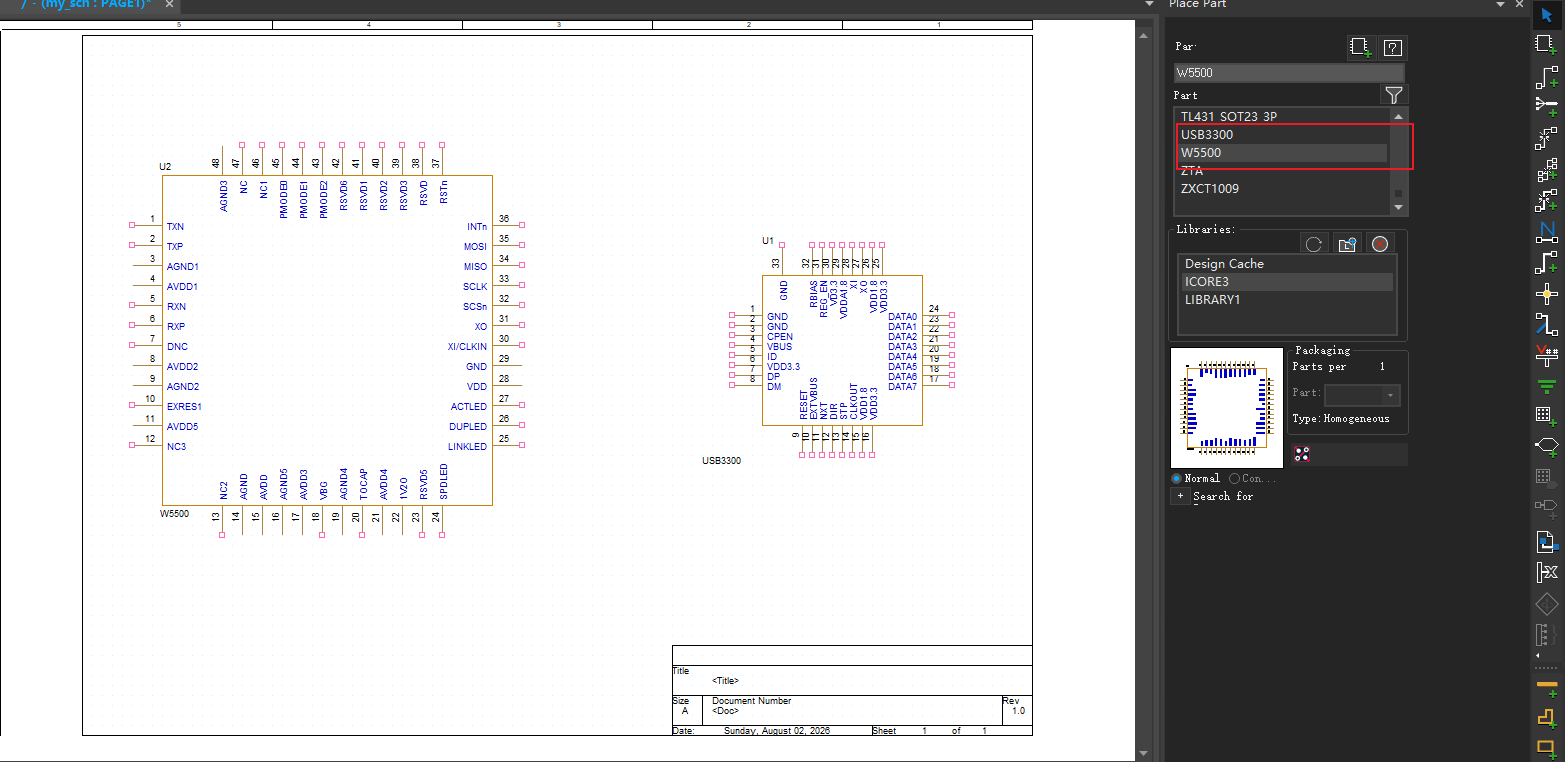Expand the Search for Part section
Screen dimensions: 1565x762
(x=1180, y=496)
